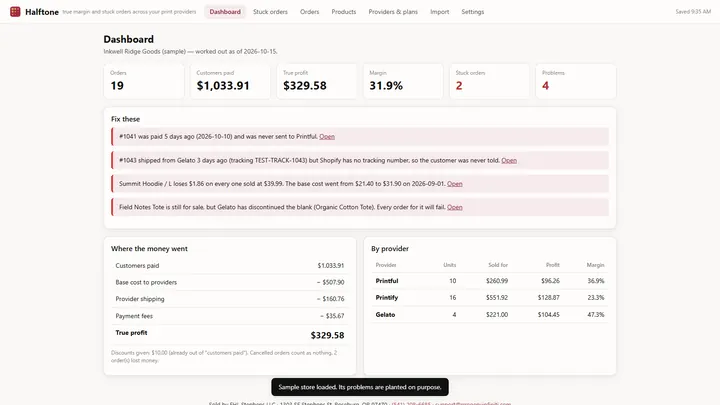720x405 pixels.
Task: Switch to the Orders tab
Action: coord(309,12)
